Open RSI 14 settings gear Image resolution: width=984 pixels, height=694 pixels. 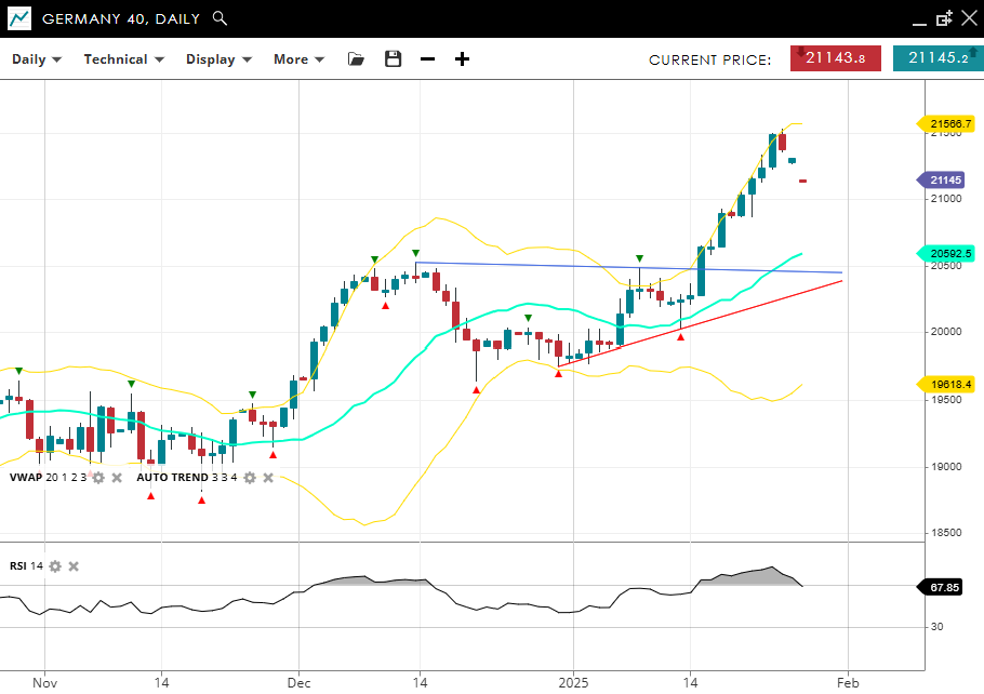point(55,566)
